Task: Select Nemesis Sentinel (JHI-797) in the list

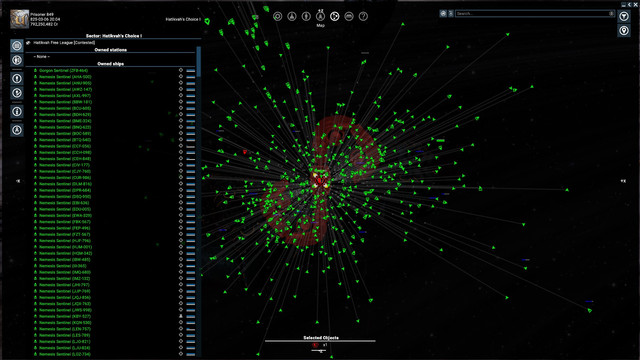Action: [64, 284]
